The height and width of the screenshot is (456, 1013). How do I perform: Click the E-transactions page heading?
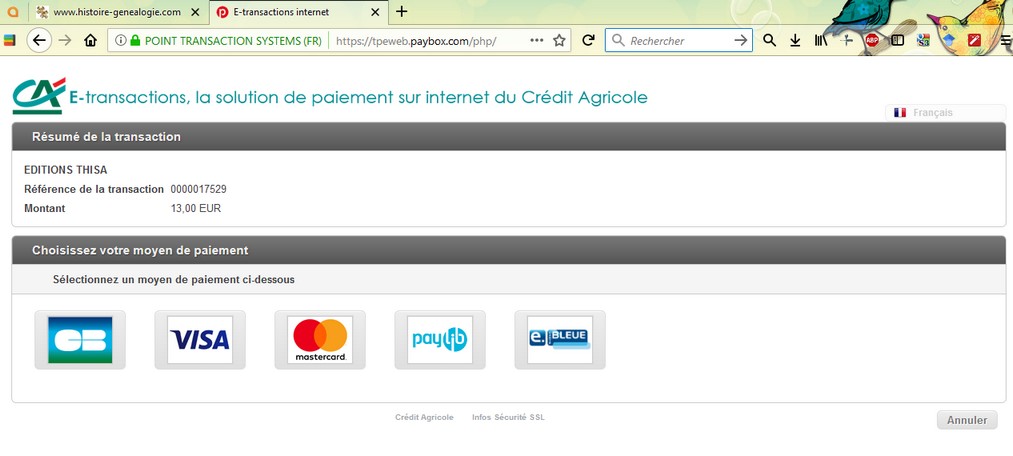click(358, 98)
